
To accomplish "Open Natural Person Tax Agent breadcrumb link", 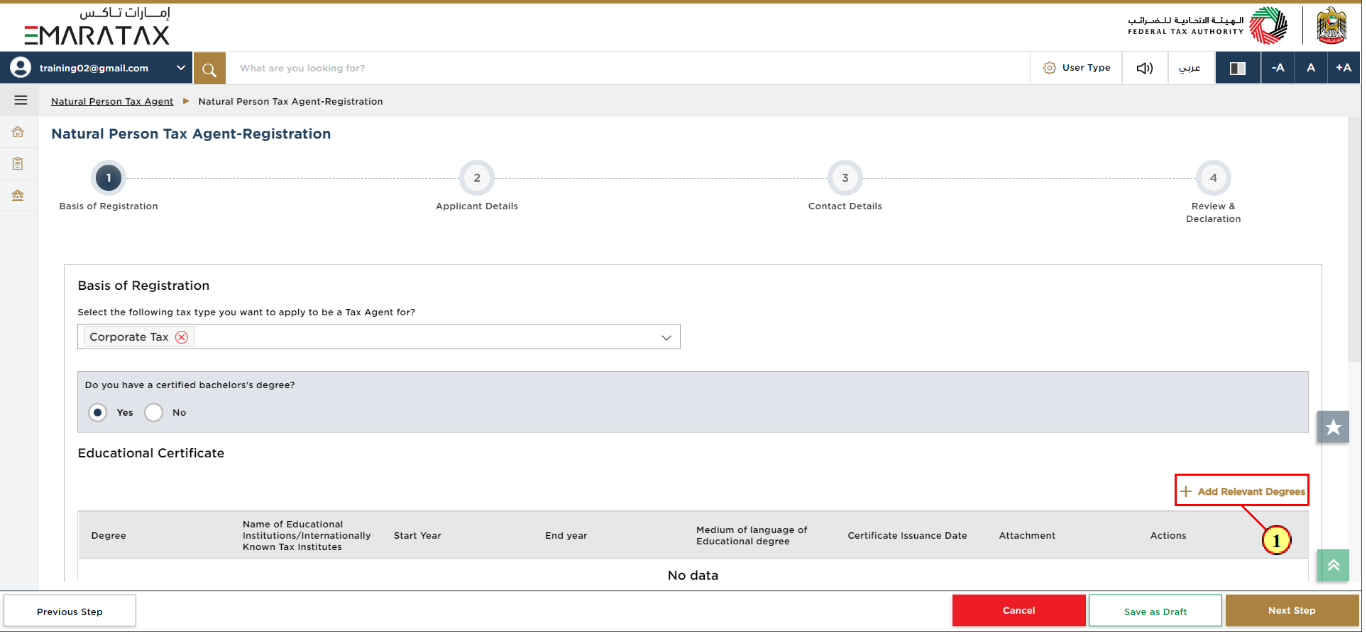I will 112,101.
